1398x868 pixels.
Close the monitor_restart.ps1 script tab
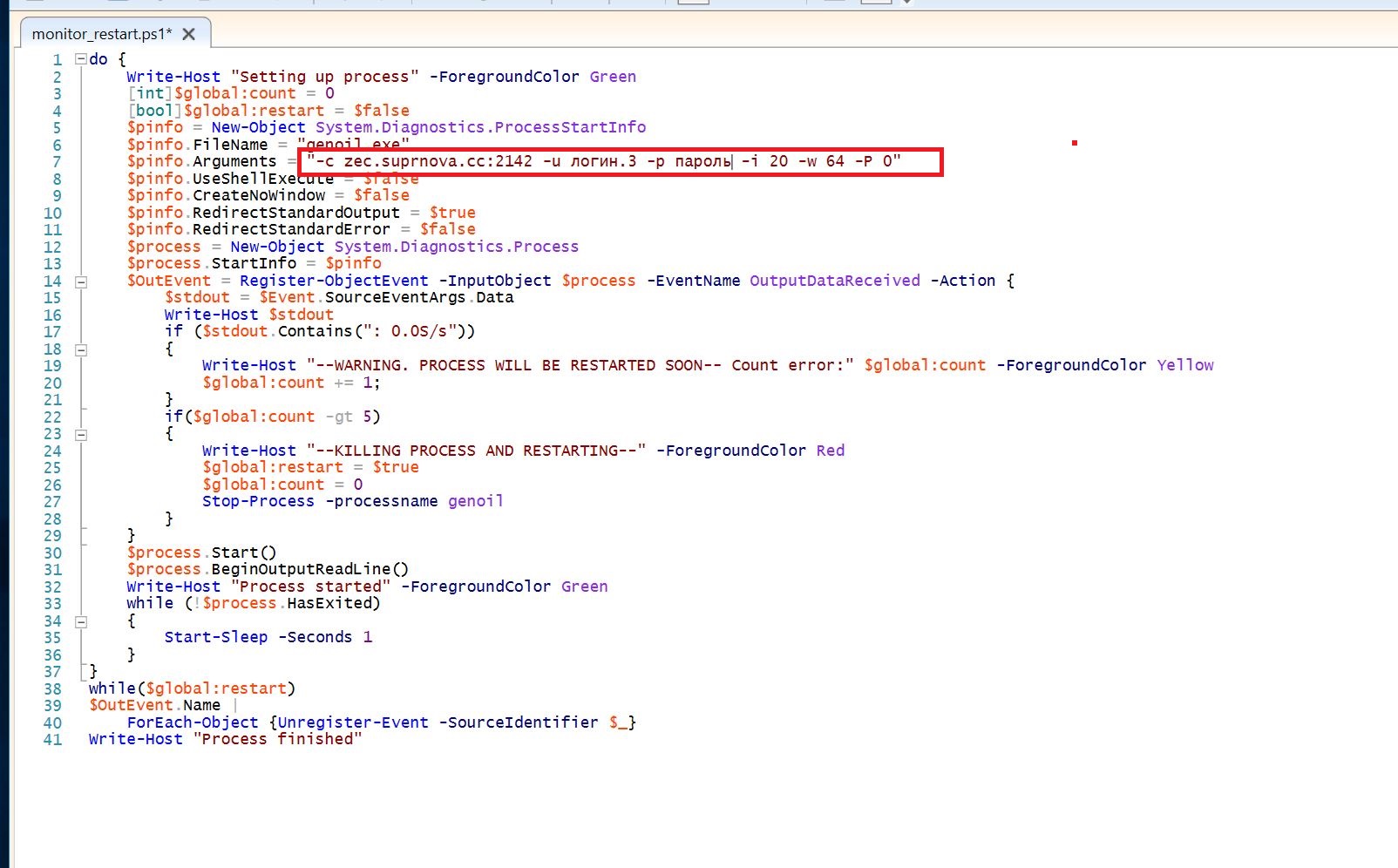(189, 34)
